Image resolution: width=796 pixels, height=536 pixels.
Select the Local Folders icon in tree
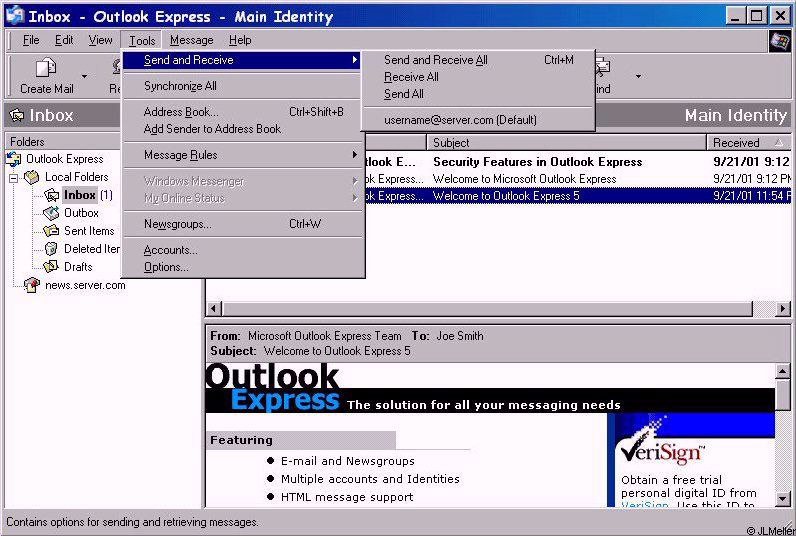point(31,177)
